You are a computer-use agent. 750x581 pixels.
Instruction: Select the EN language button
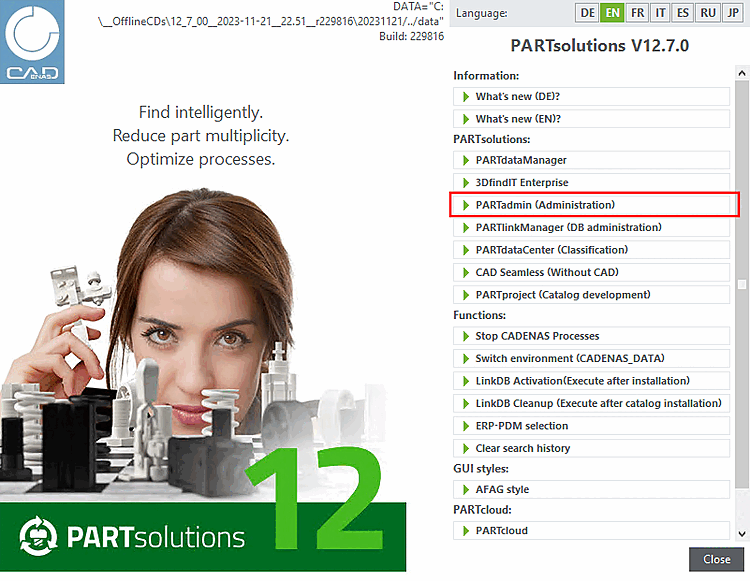[612, 13]
